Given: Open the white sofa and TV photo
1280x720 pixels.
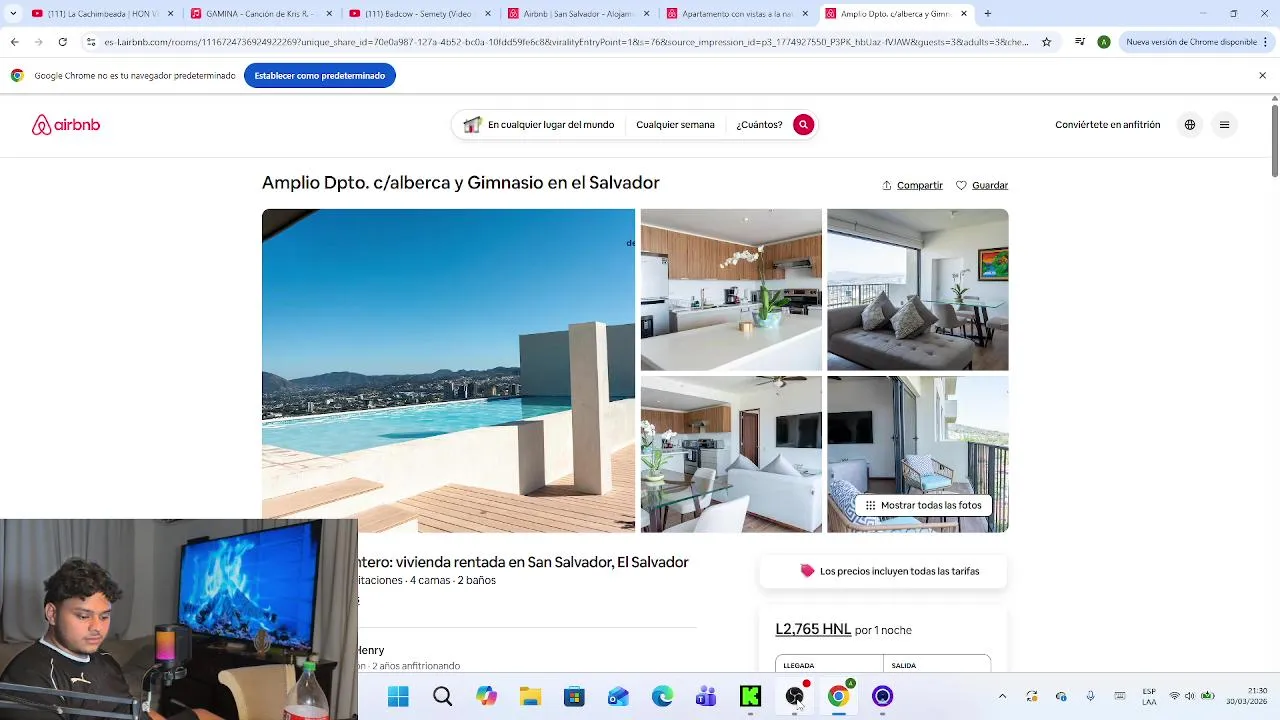Looking at the screenshot, I should tap(731, 454).
